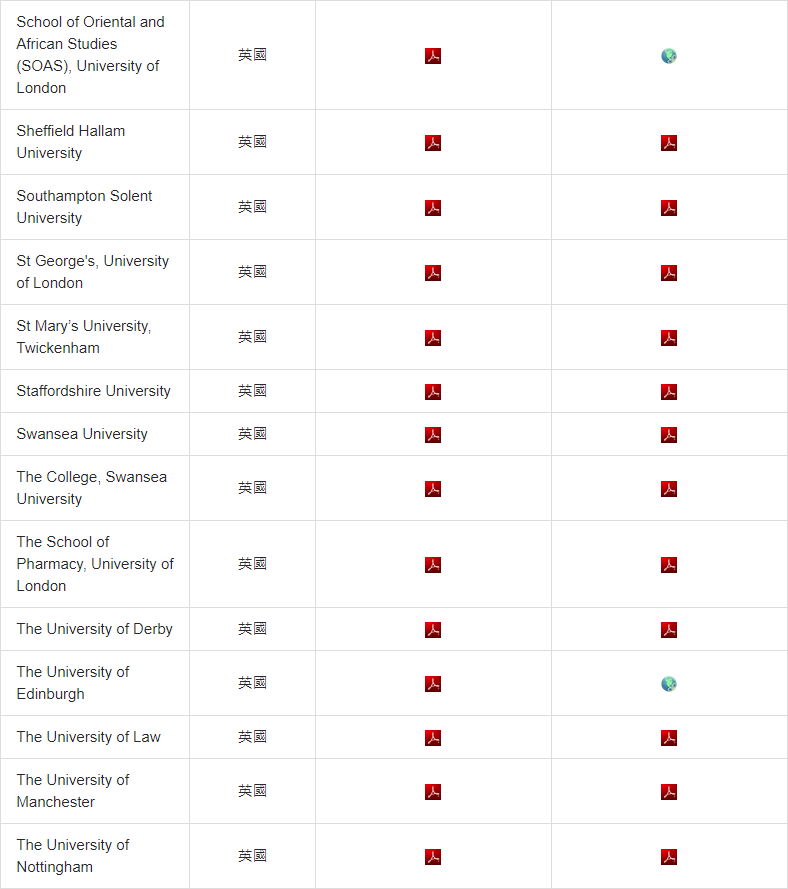
Task: Open St Mary's University, Twickenham first PDF
Action: [433, 338]
